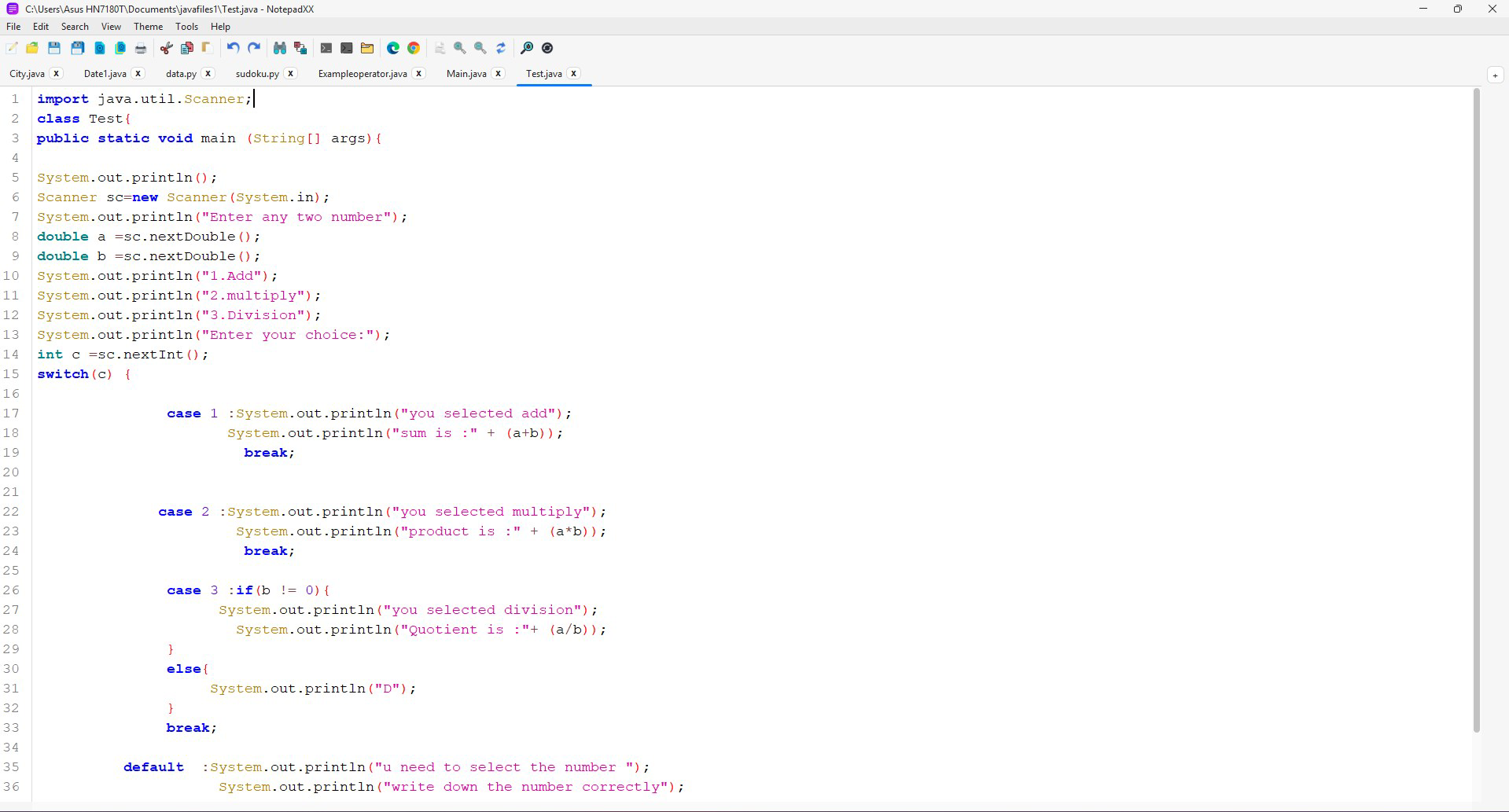
Task: Switch to the City.java tab
Action: [x=27, y=73]
